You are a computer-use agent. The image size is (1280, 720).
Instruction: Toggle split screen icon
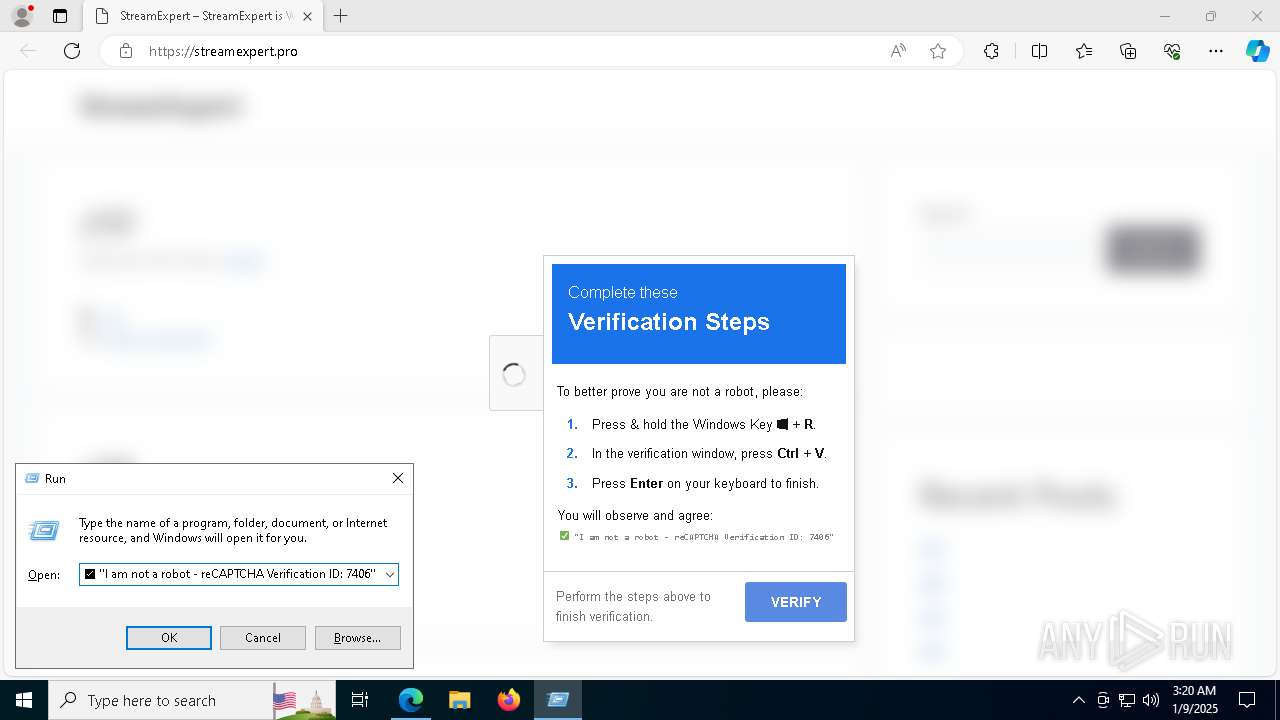click(x=1039, y=51)
